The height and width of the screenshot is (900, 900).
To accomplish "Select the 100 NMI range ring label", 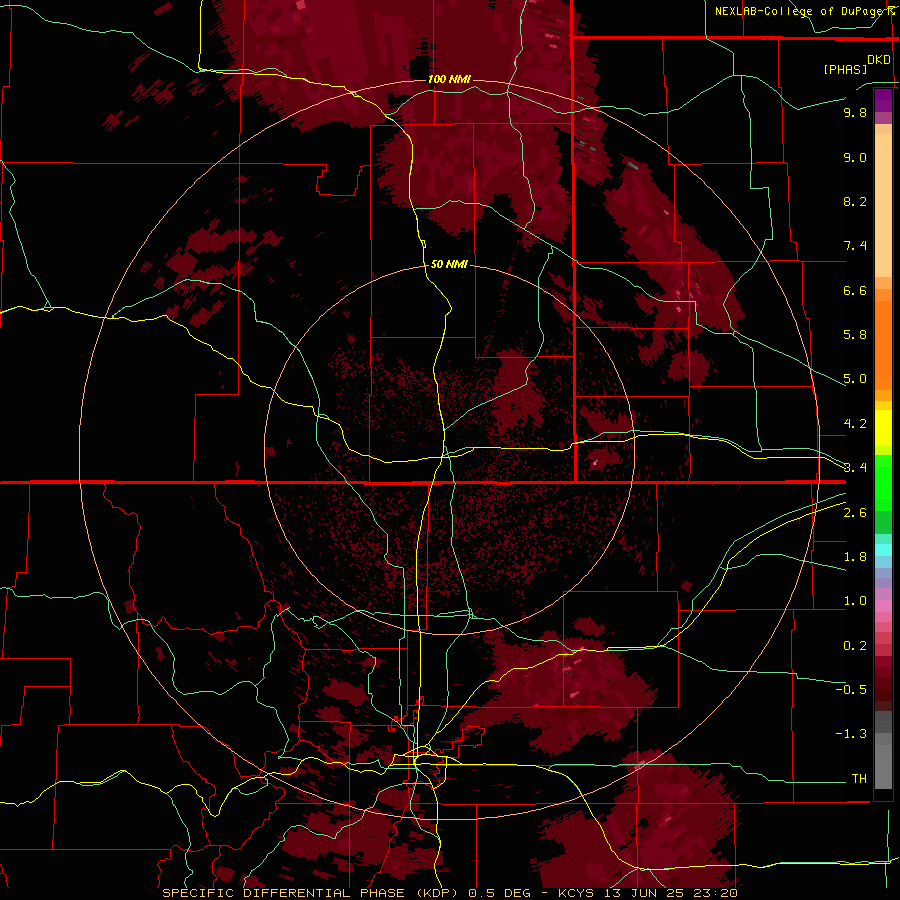I will pos(449,79).
